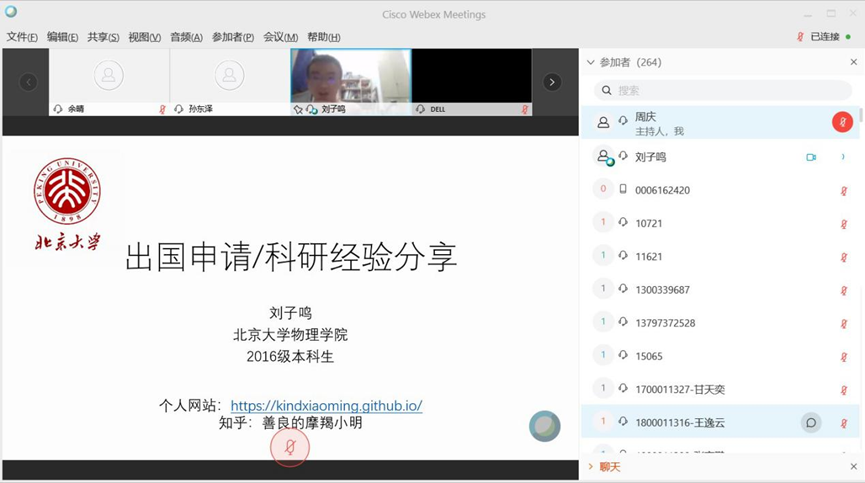
Task: Click the phone device icon beside 0006162420
Action: pos(623,190)
